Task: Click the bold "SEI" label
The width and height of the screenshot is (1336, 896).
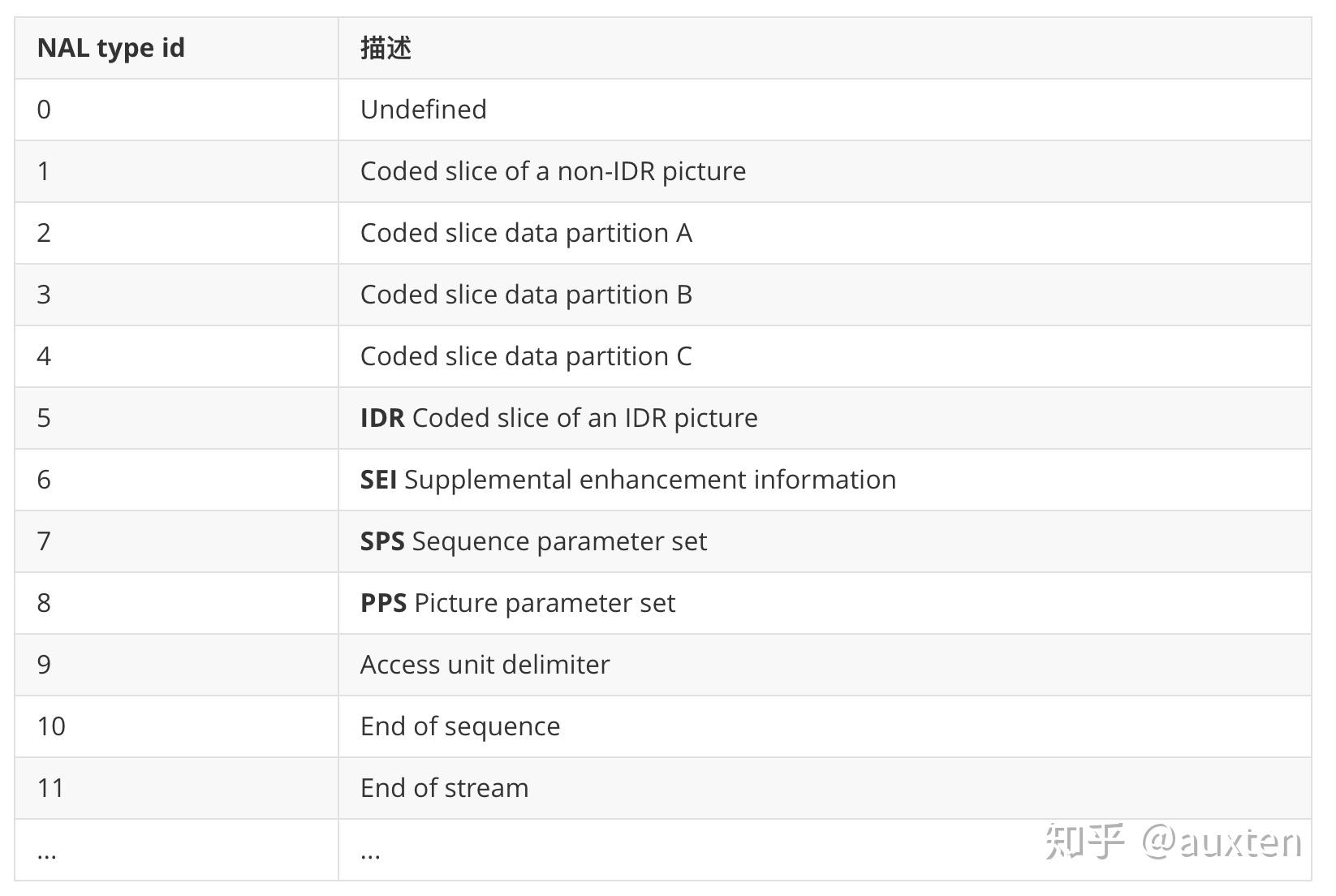Action: click(378, 480)
